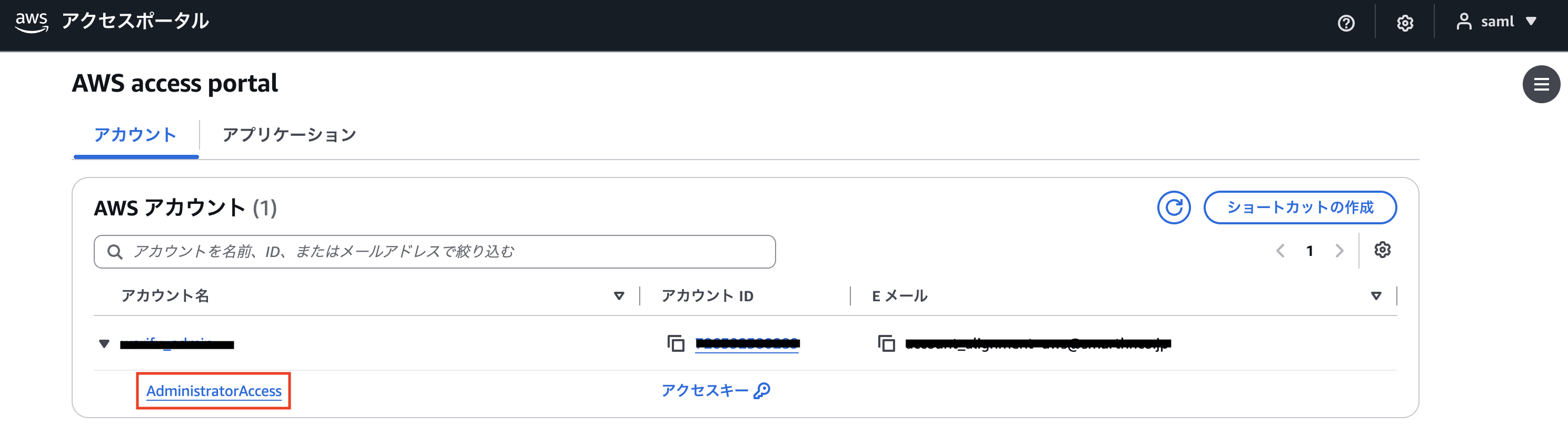Open the help question mark icon

point(1346,23)
